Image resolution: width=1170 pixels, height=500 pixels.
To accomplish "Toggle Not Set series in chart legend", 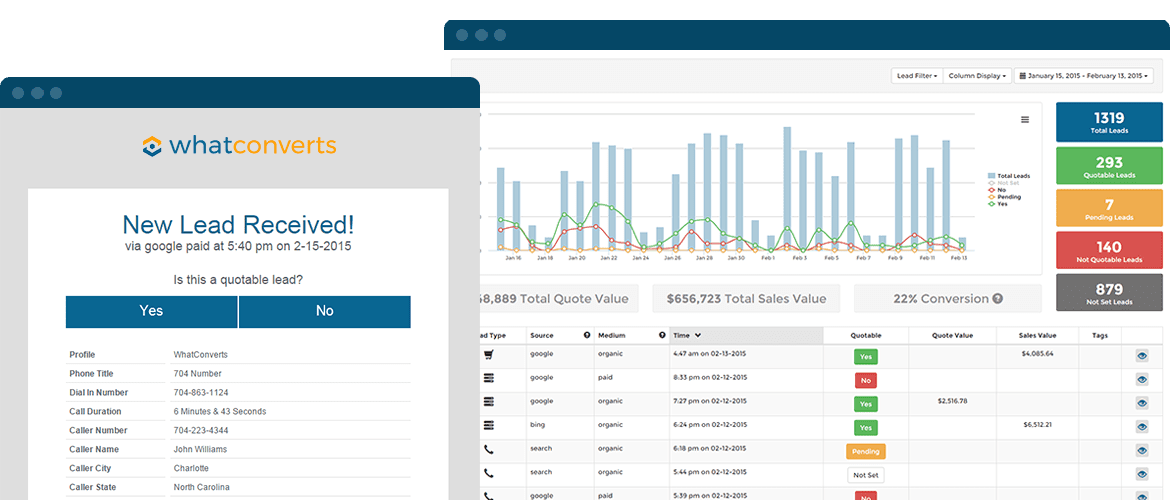I will click(1002, 182).
